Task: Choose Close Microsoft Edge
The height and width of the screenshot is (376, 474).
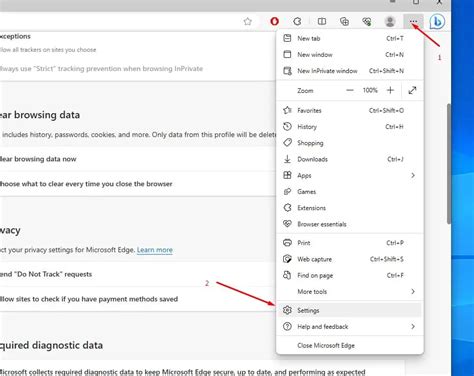Action: (x=350, y=346)
